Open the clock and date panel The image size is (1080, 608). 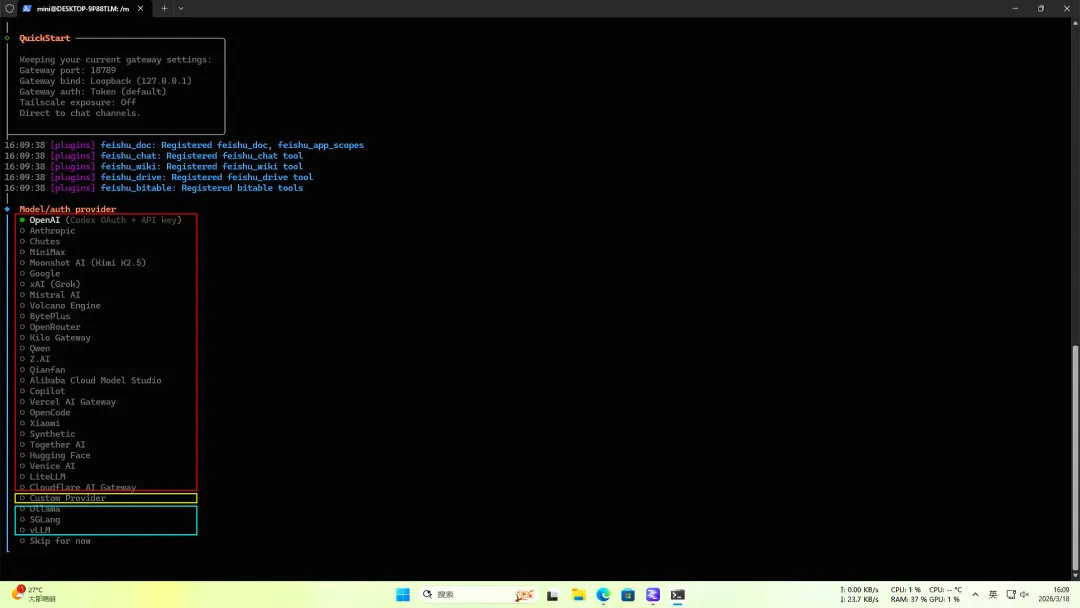pyautogui.click(x=1055, y=594)
